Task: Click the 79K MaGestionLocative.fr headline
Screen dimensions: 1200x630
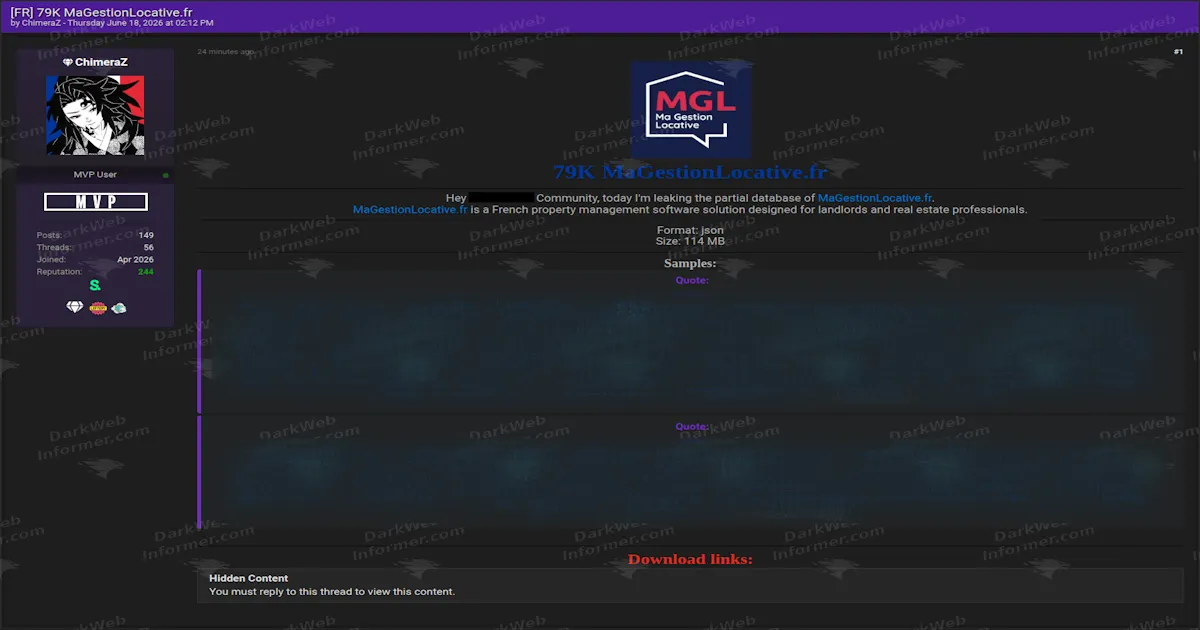Action: [690, 172]
